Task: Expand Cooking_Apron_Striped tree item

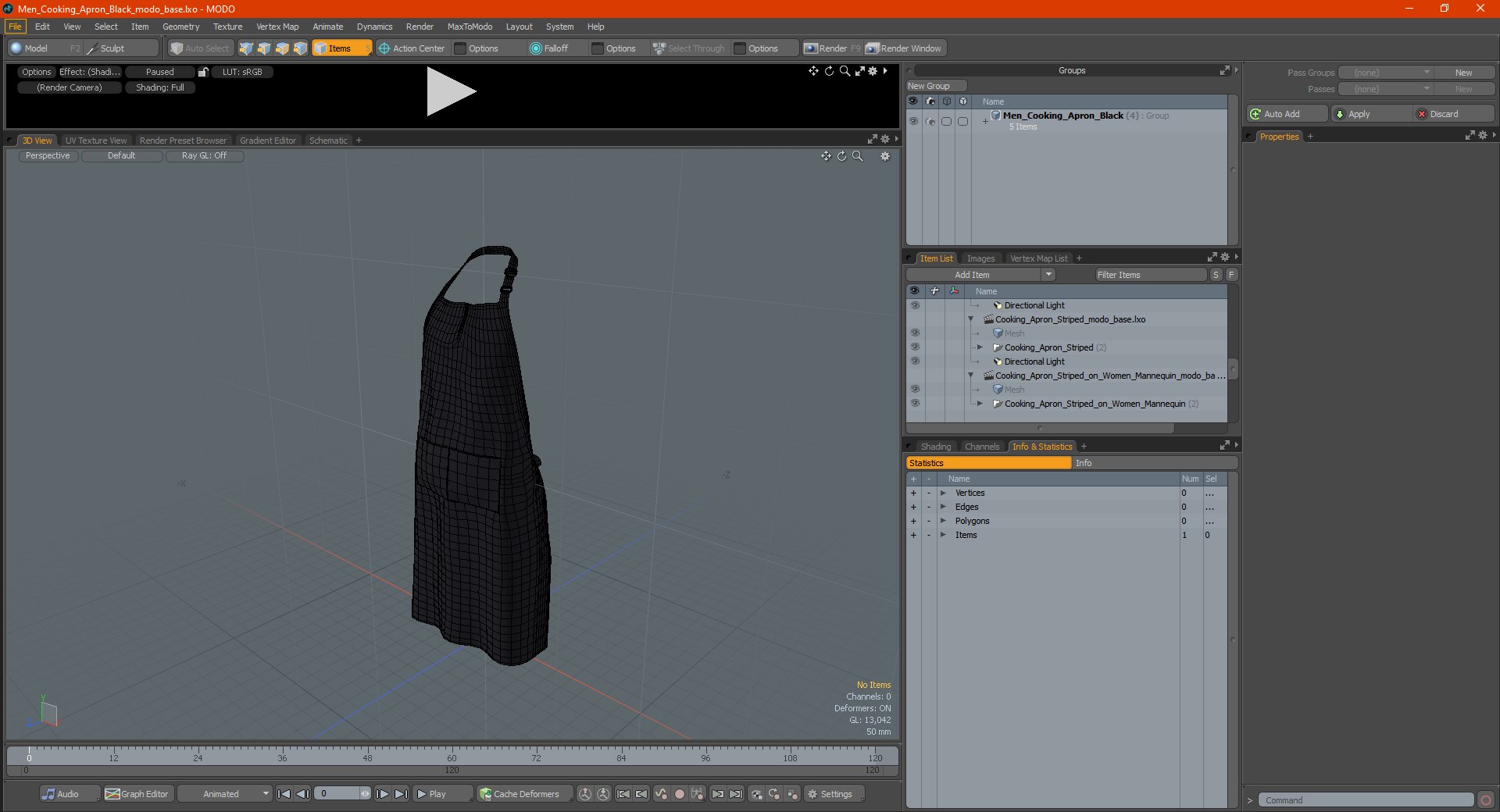Action: tap(980, 347)
